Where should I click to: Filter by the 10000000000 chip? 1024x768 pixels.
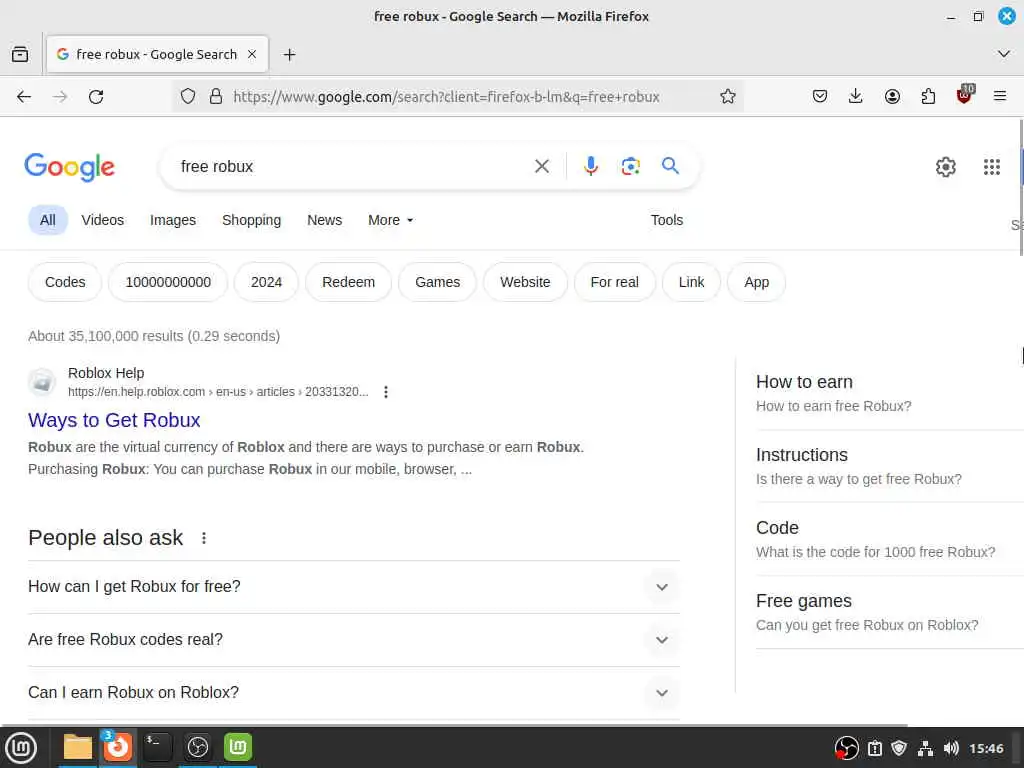pyautogui.click(x=168, y=282)
